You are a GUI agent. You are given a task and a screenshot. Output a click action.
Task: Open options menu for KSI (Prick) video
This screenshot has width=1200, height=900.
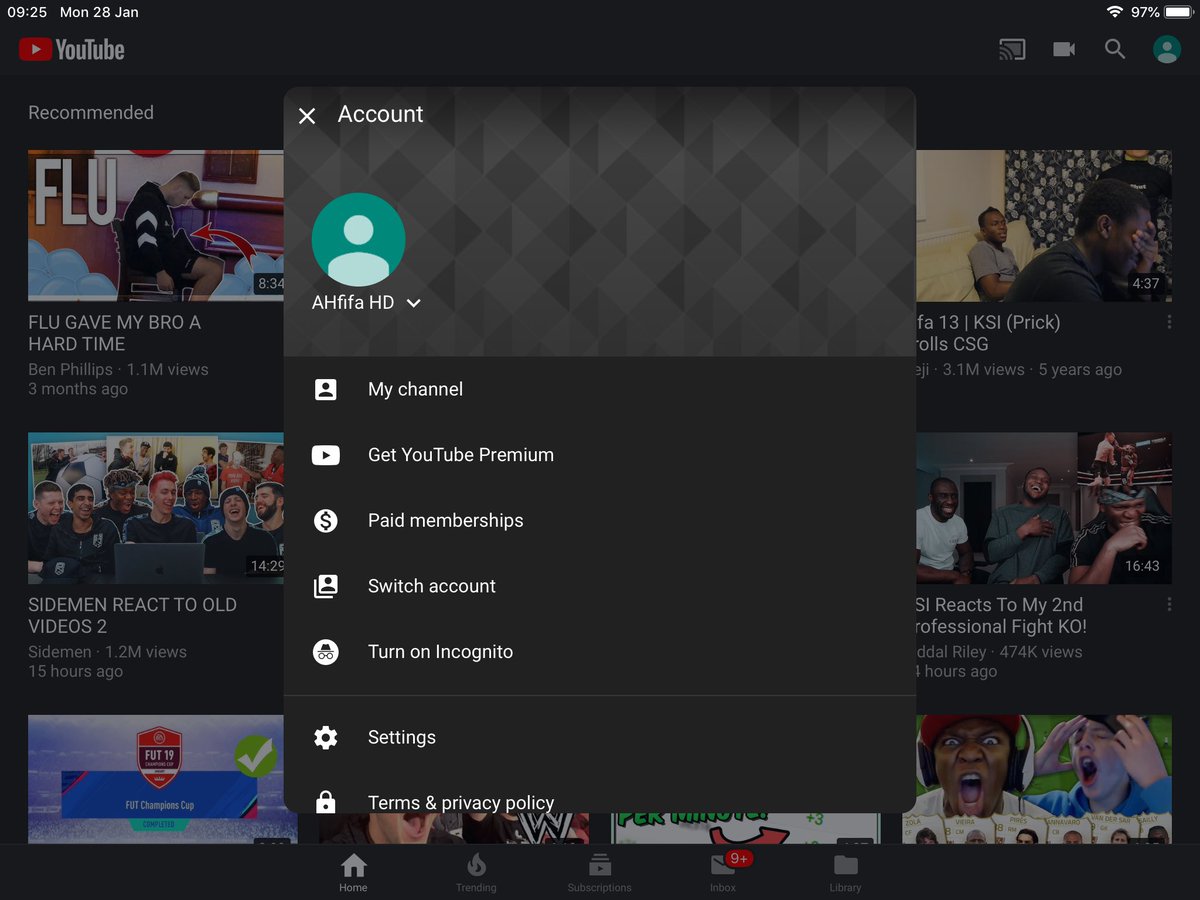pos(1169,323)
